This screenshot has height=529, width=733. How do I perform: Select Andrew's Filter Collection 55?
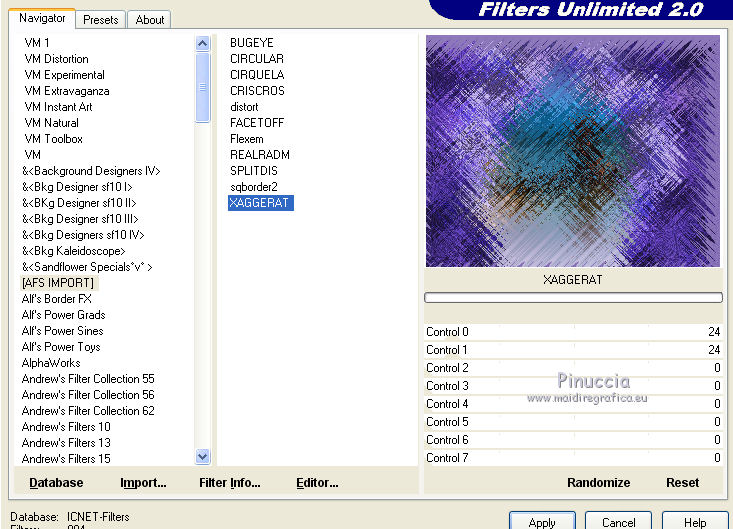(x=88, y=379)
